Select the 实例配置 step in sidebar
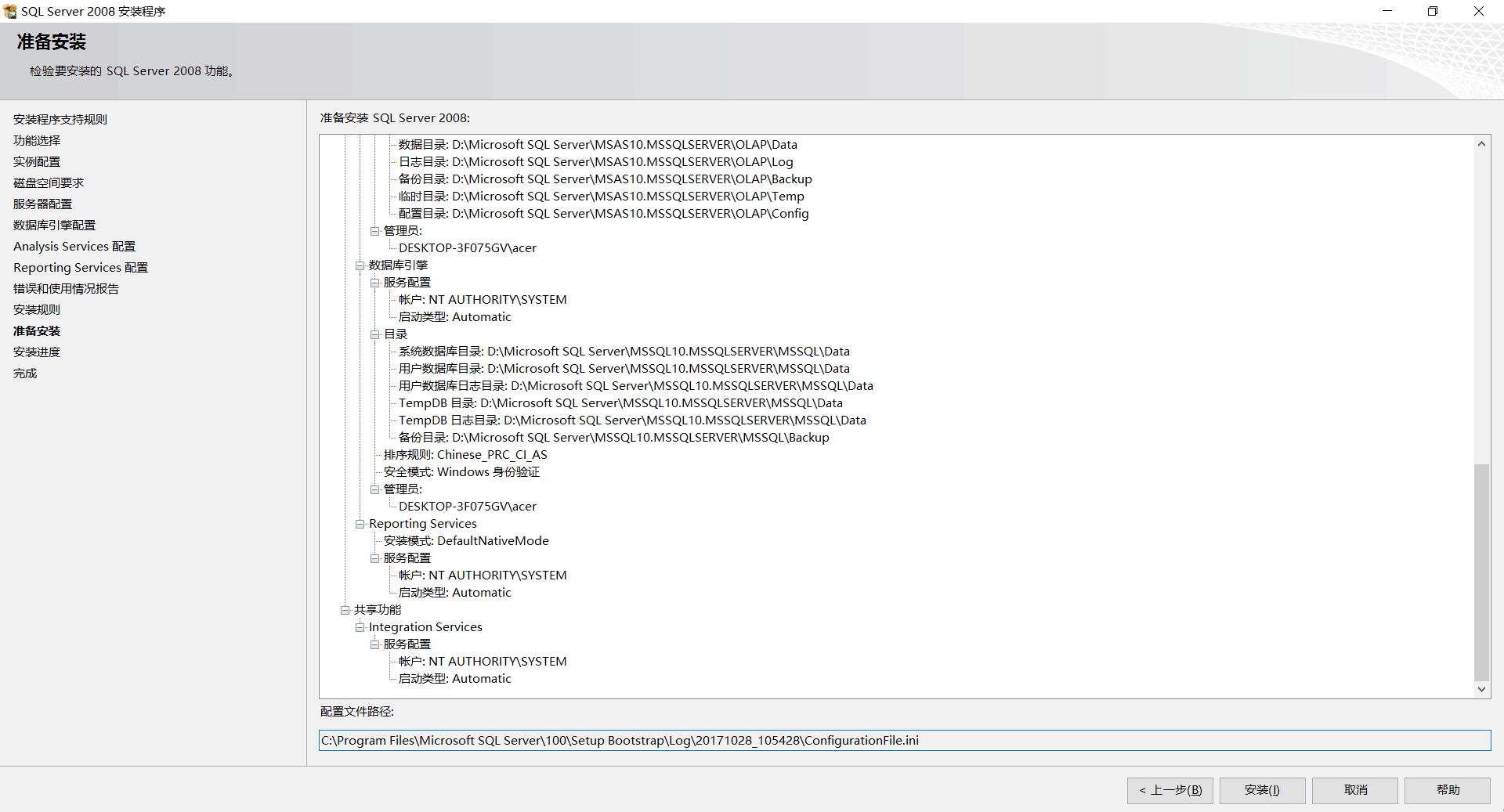This screenshot has width=1504, height=812. tap(37, 161)
